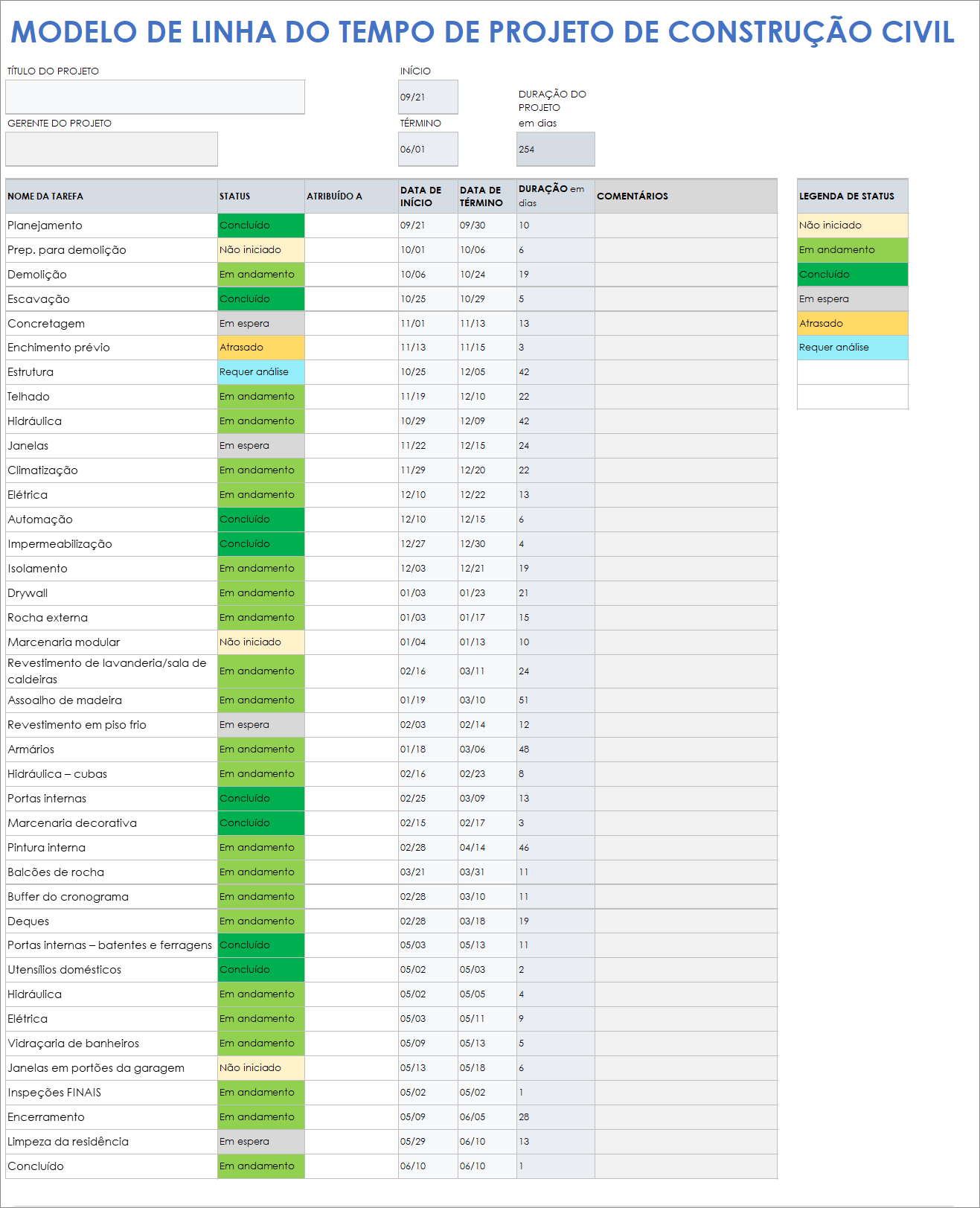Select the Término date cell 06/01
Screen dimensions: 980x1208
tap(428, 149)
